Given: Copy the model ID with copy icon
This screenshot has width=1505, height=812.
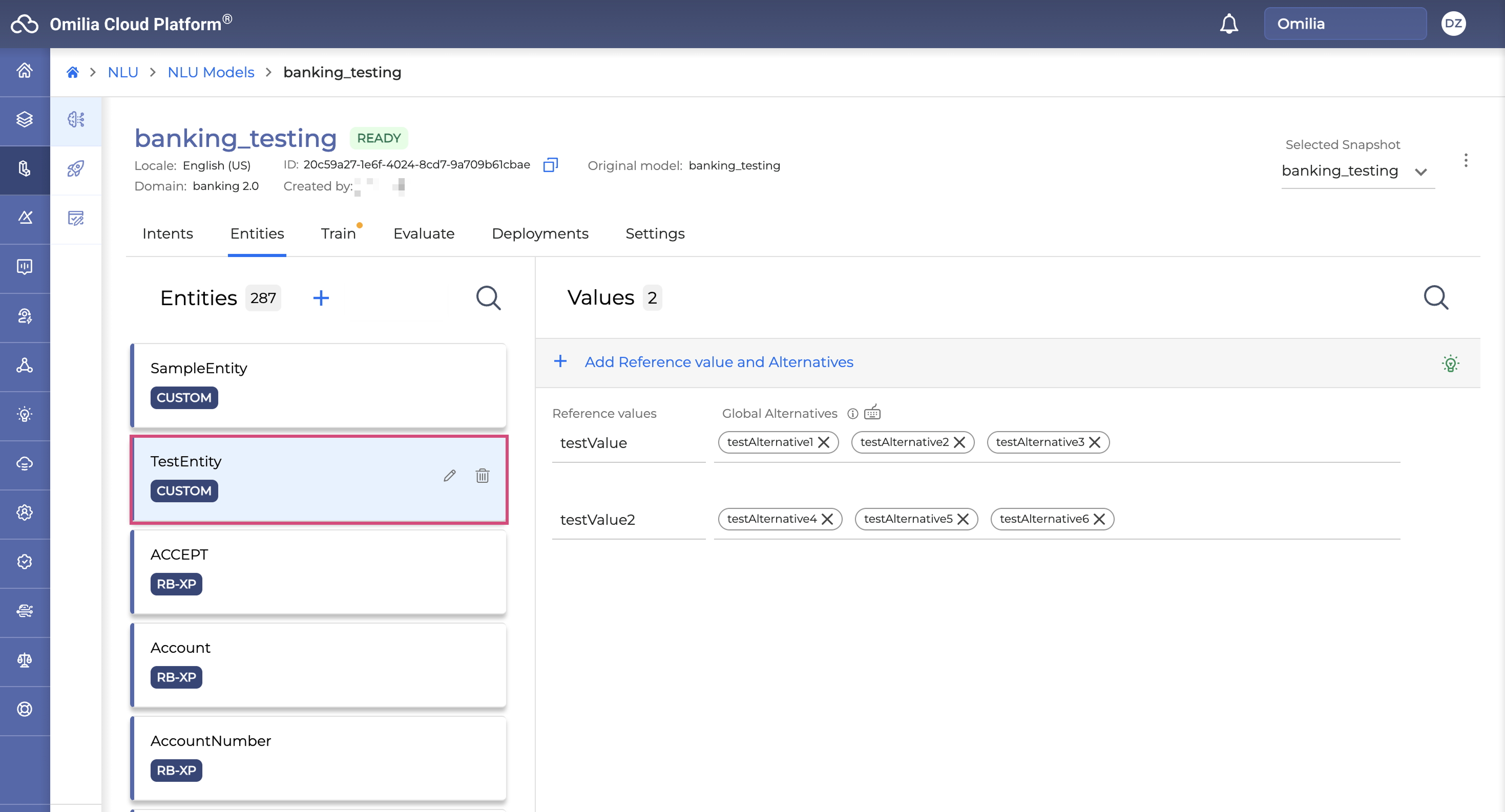Looking at the screenshot, I should pyautogui.click(x=550, y=165).
